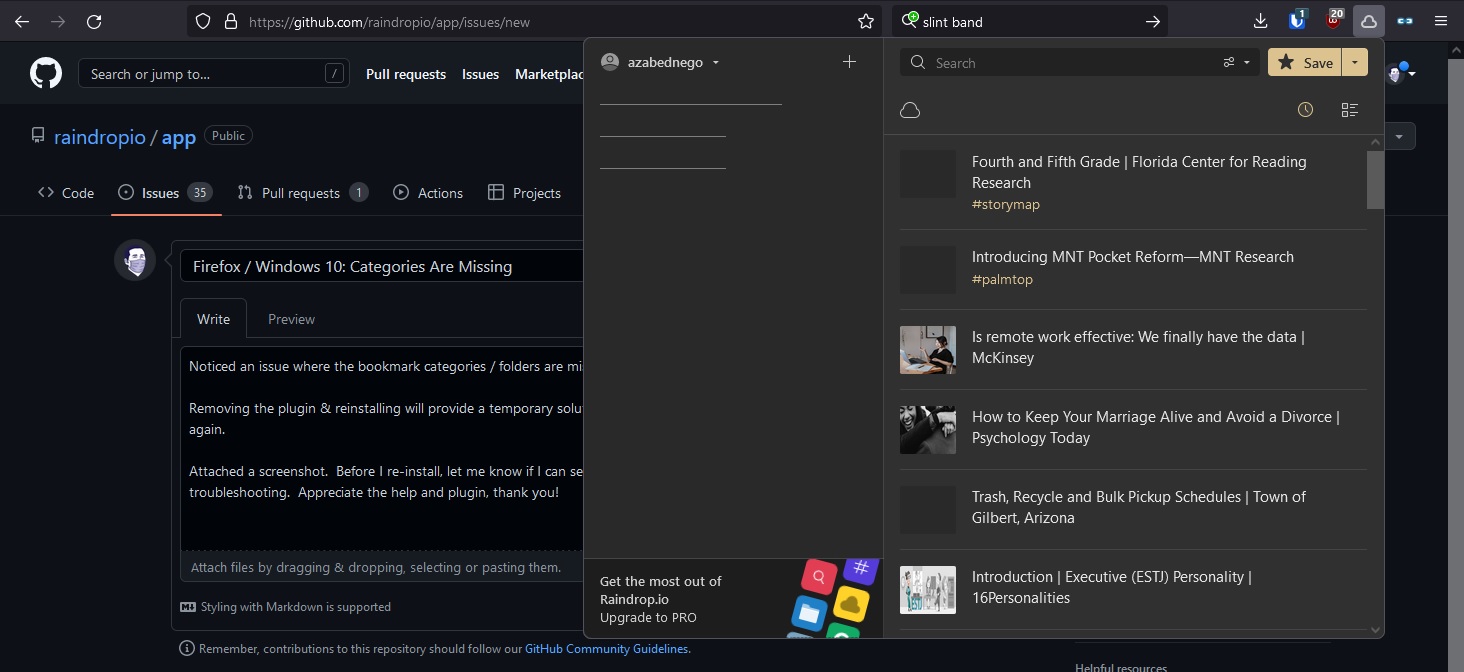Open the uBlock Origin icon with badge 20
The height and width of the screenshot is (672, 1464).
[1334, 20]
